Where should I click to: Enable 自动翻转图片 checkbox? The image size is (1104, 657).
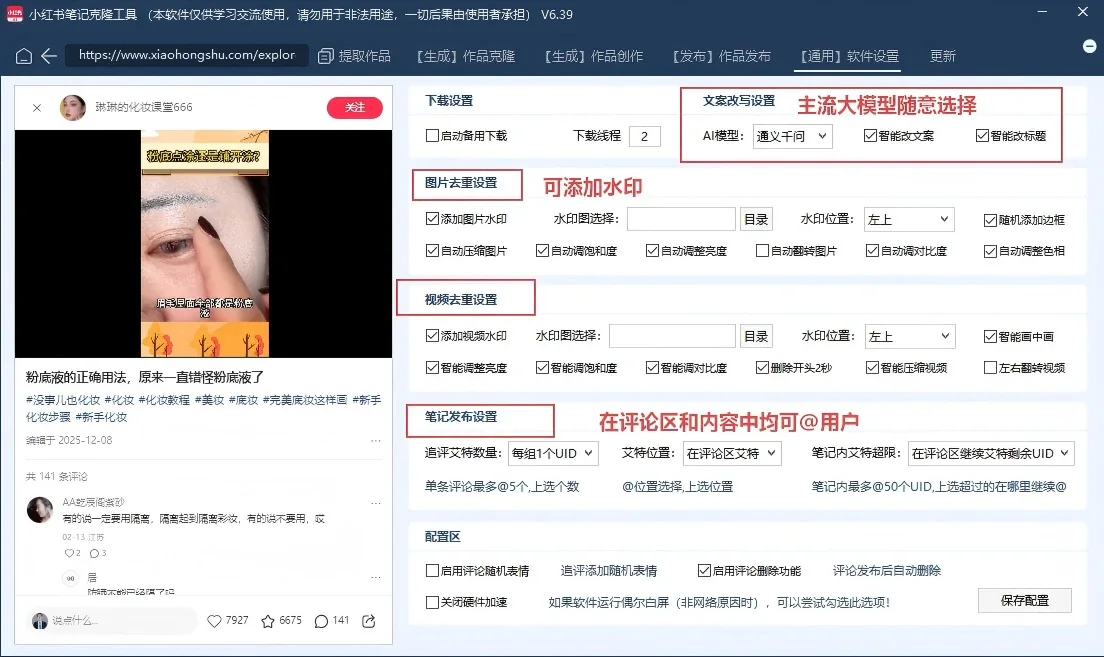click(762, 250)
